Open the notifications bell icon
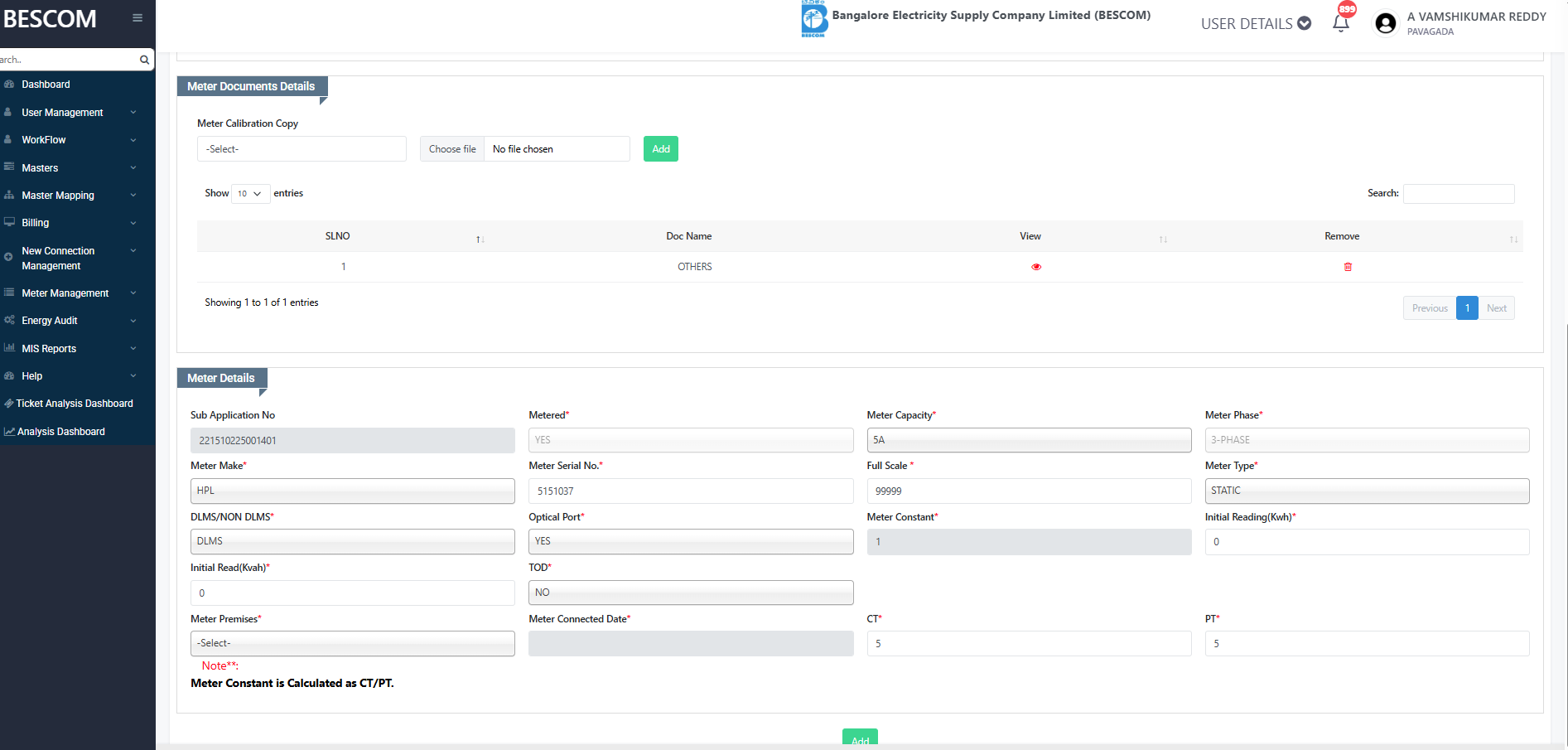Viewport: 1568px width, 750px height. tap(1341, 23)
